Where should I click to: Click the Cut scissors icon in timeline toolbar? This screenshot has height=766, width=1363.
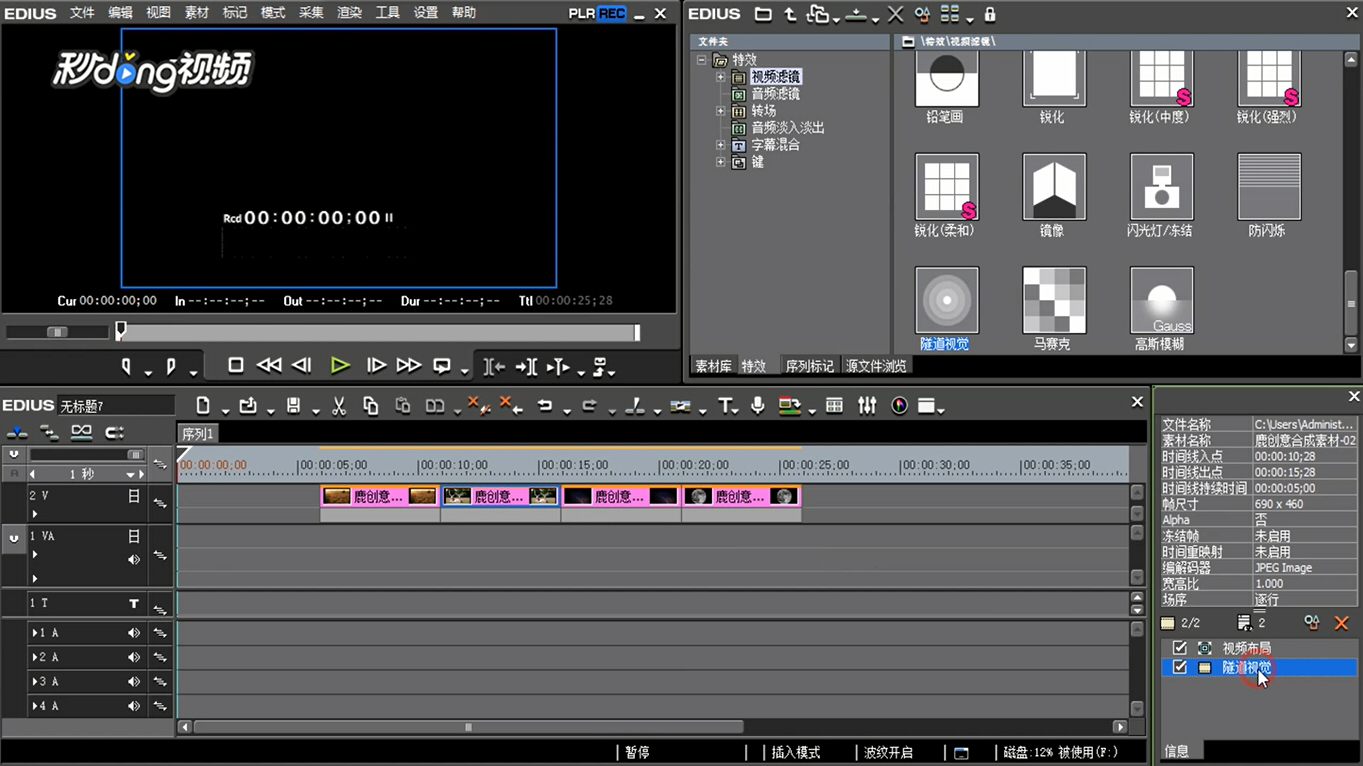[339, 406]
